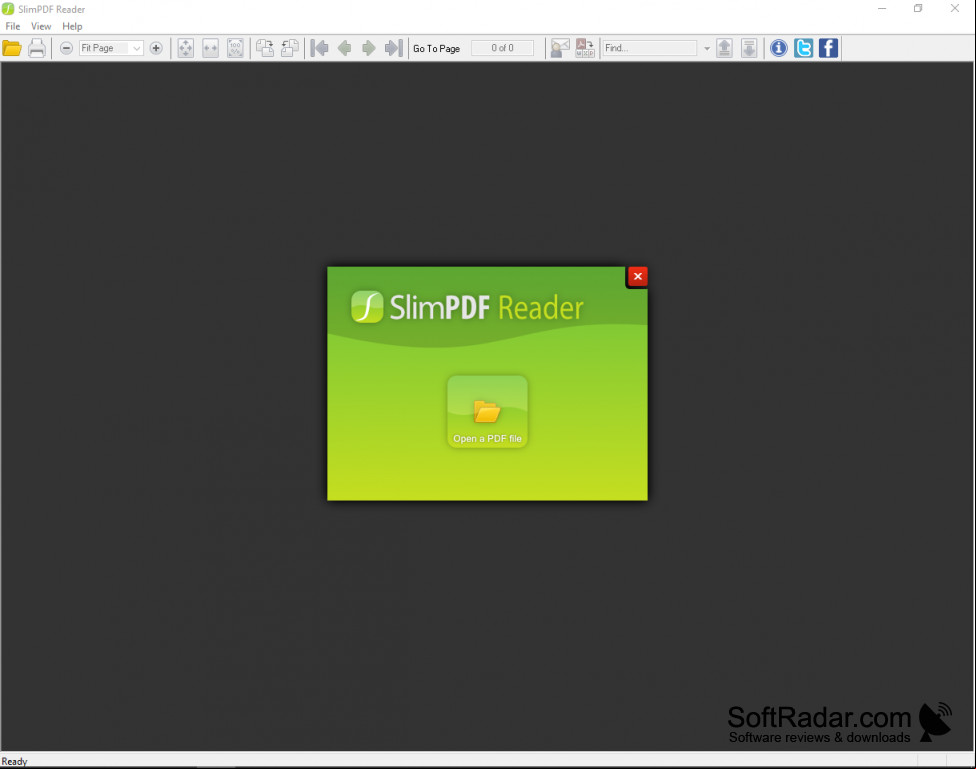Click the convert PDF to Word icon
This screenshot has height=769, width=976.
point(585,48)
